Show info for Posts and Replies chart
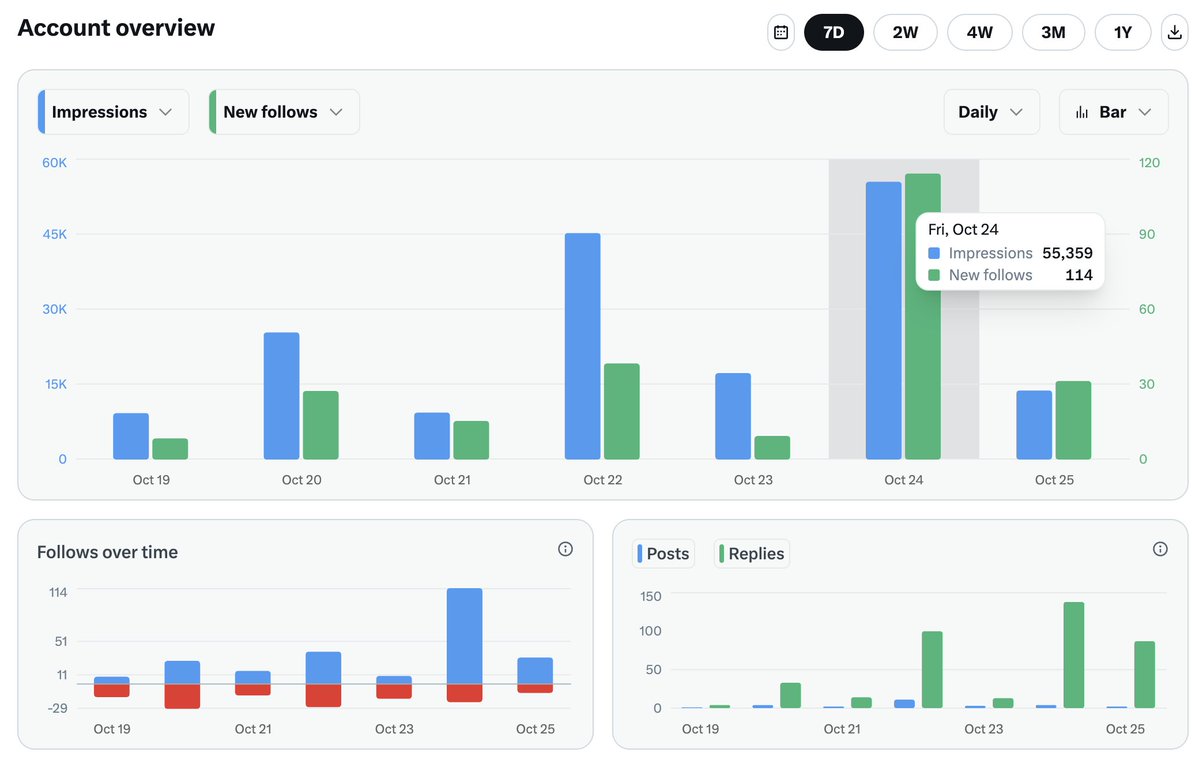 pyautogui.click(x=1160, y=549)
